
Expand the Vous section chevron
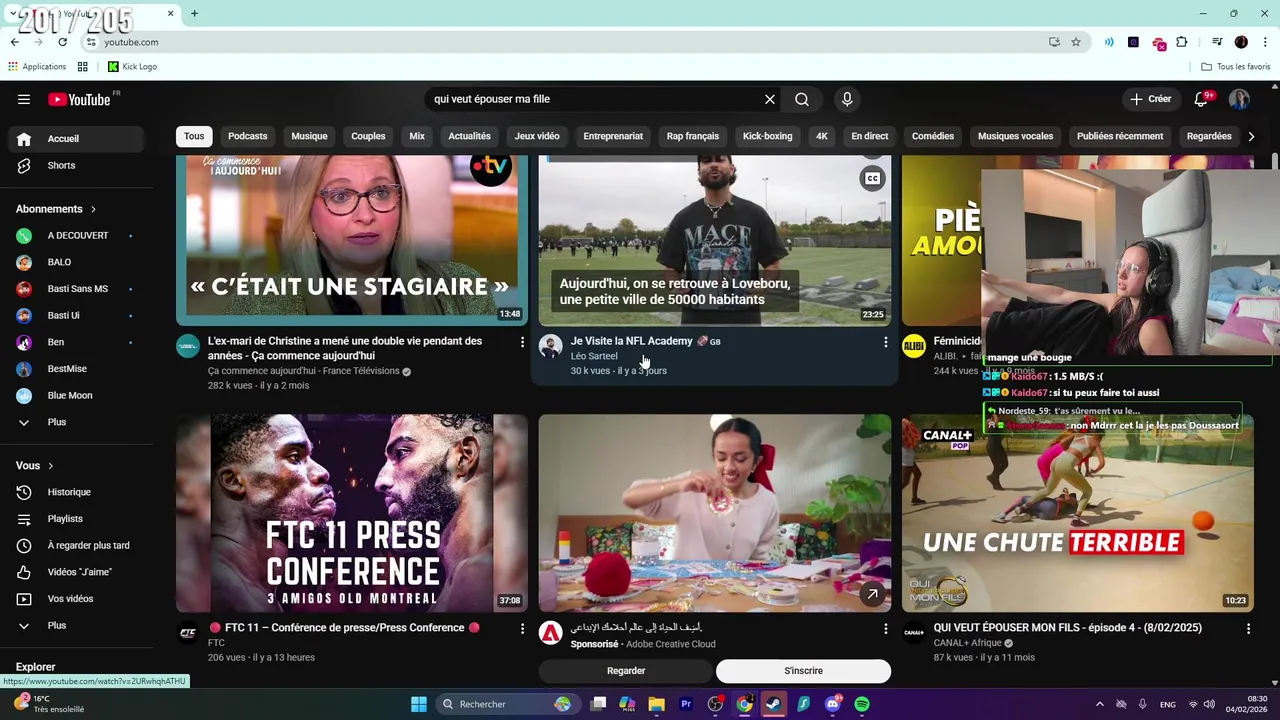[x=51, y=466]
